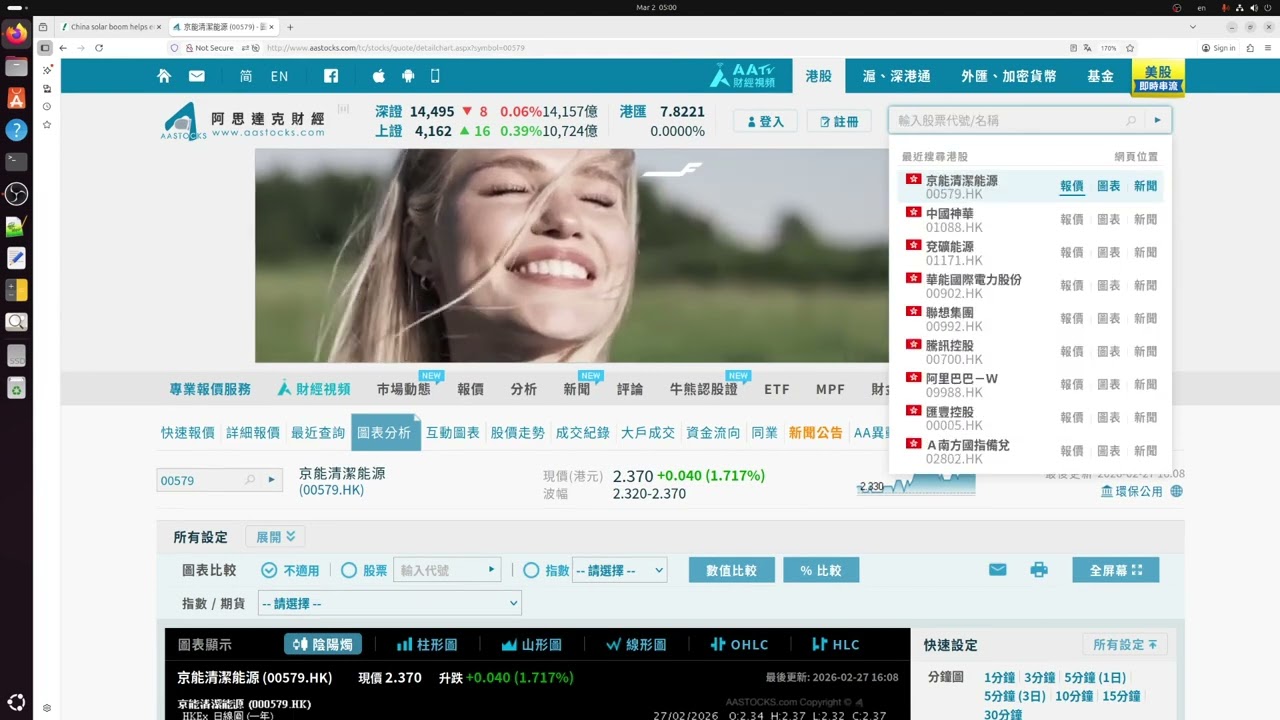Switch to 詳細報價 sub-tab
The width and height of the screenshot is (1280, 720).
pyautogui.click(x=253, y=433)
